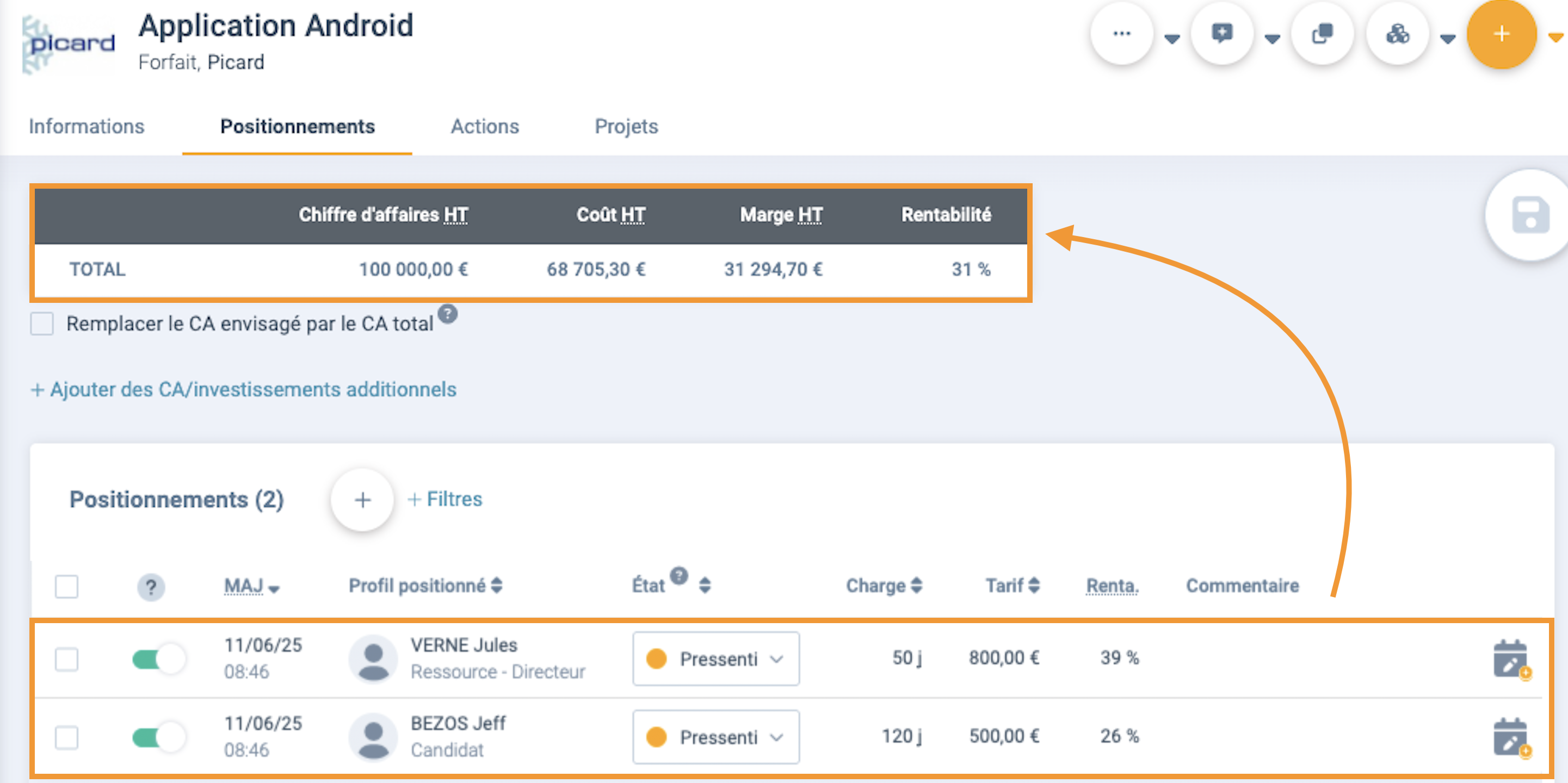
Task: Click the help icon beside État header
Action: pyautogui.click(x=678, y=575)
